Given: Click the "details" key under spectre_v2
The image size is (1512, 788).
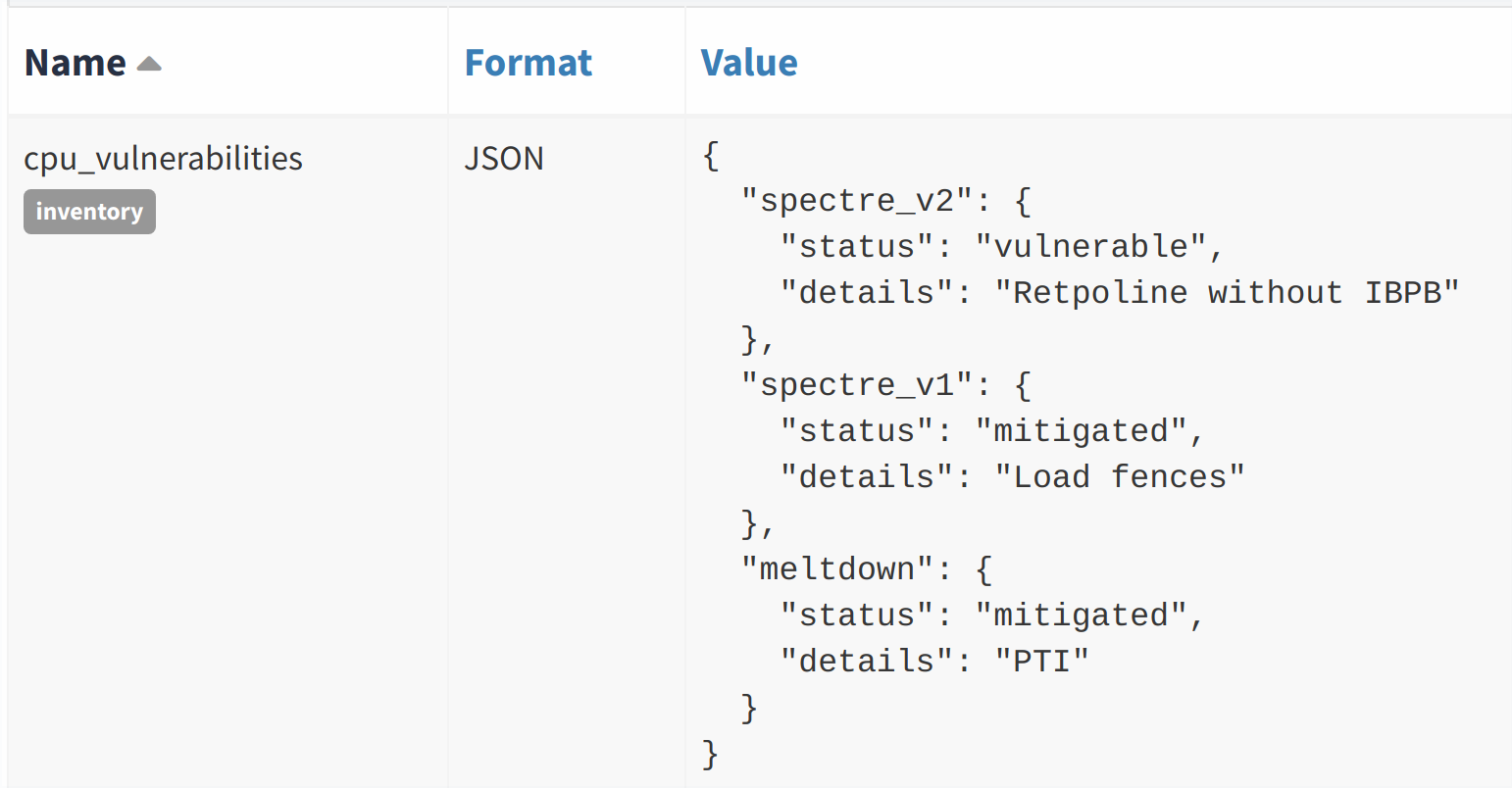Looking at the screenshot, I should (x=867, y=293).
